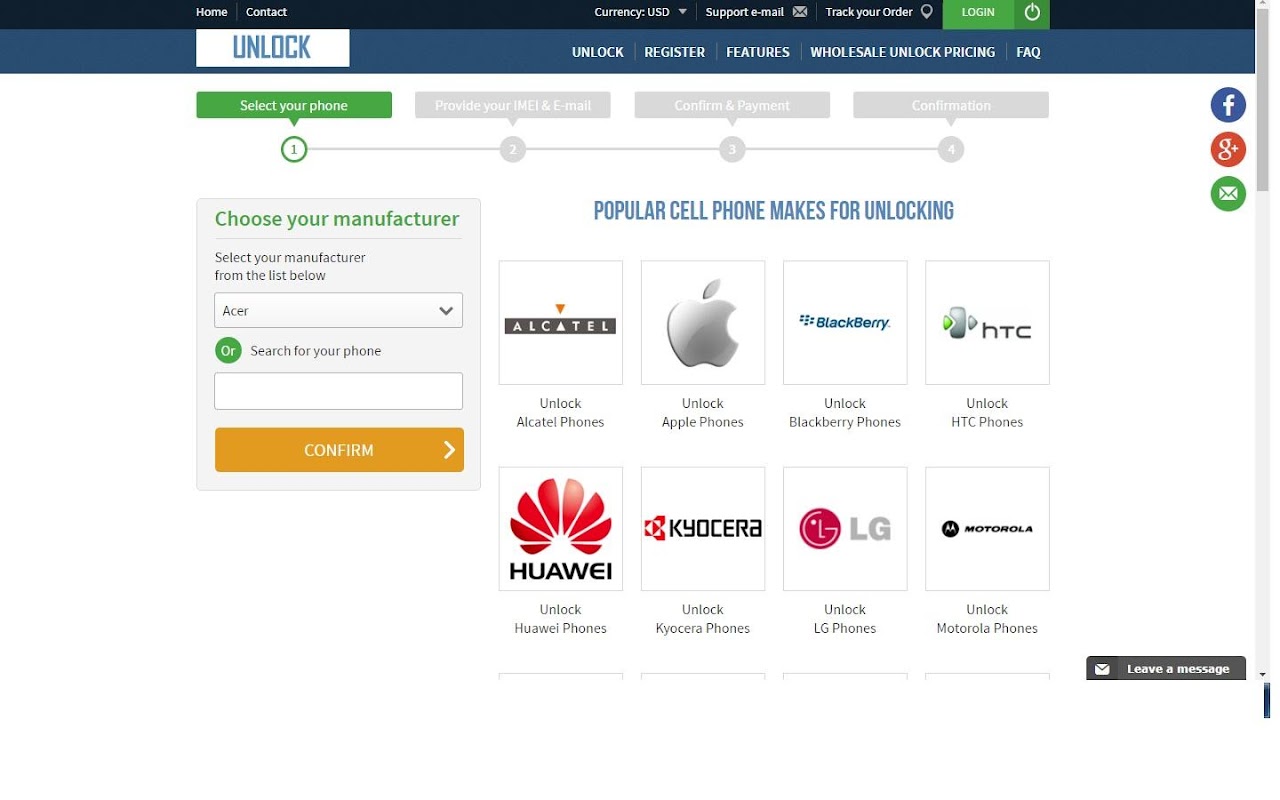The height and width of the screenshot is (800, 1280).
Task: Open the Register menu item
Action: 675,52
